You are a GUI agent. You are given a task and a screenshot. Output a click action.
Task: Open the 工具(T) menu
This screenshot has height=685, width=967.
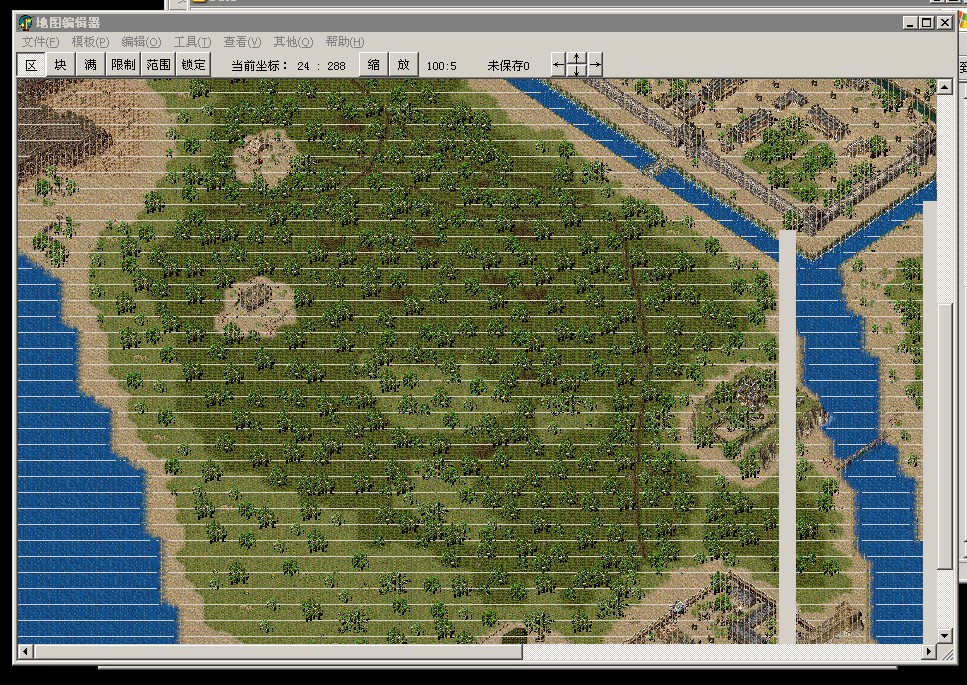coord(192,42)
